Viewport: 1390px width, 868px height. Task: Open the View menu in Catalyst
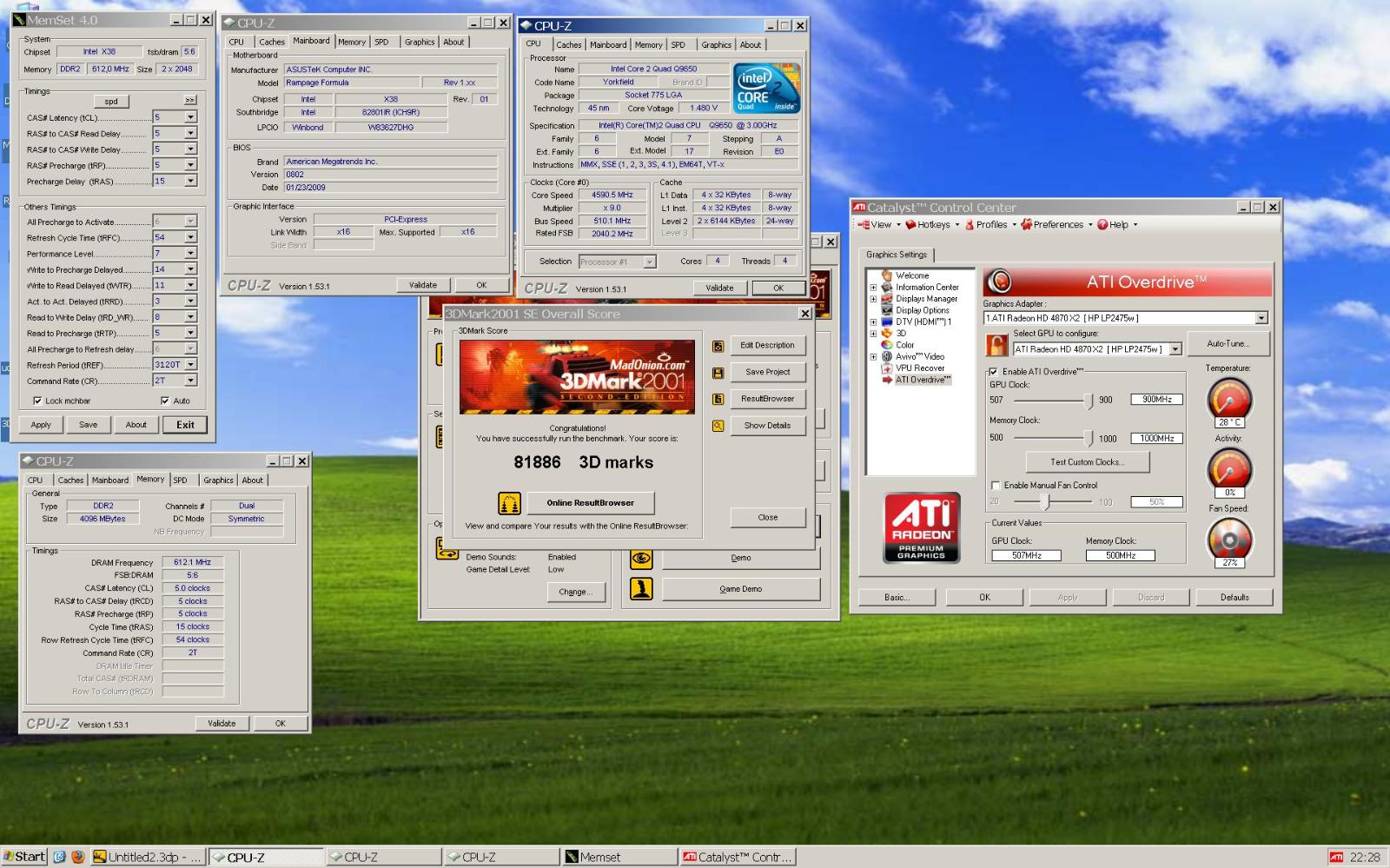pyautogui.click(x=878, y=224)
